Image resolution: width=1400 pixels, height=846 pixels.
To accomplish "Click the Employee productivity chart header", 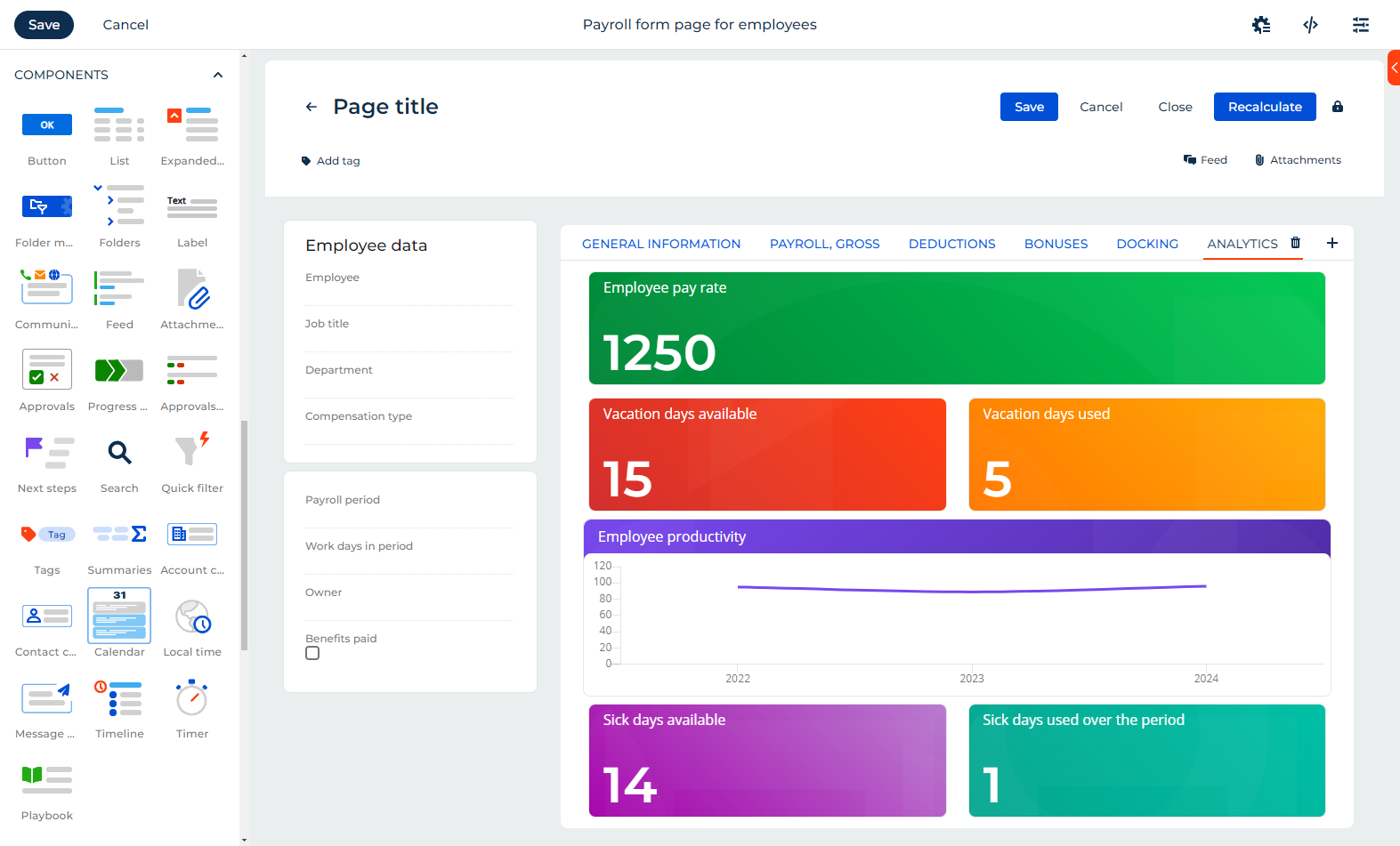I will pos(957,537).
